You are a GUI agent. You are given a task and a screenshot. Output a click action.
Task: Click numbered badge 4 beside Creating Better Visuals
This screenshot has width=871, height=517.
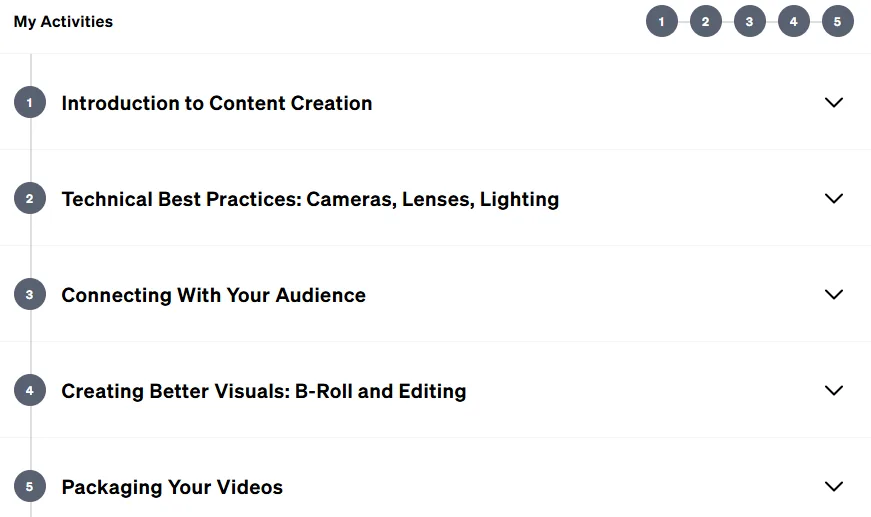click(30, 390)
